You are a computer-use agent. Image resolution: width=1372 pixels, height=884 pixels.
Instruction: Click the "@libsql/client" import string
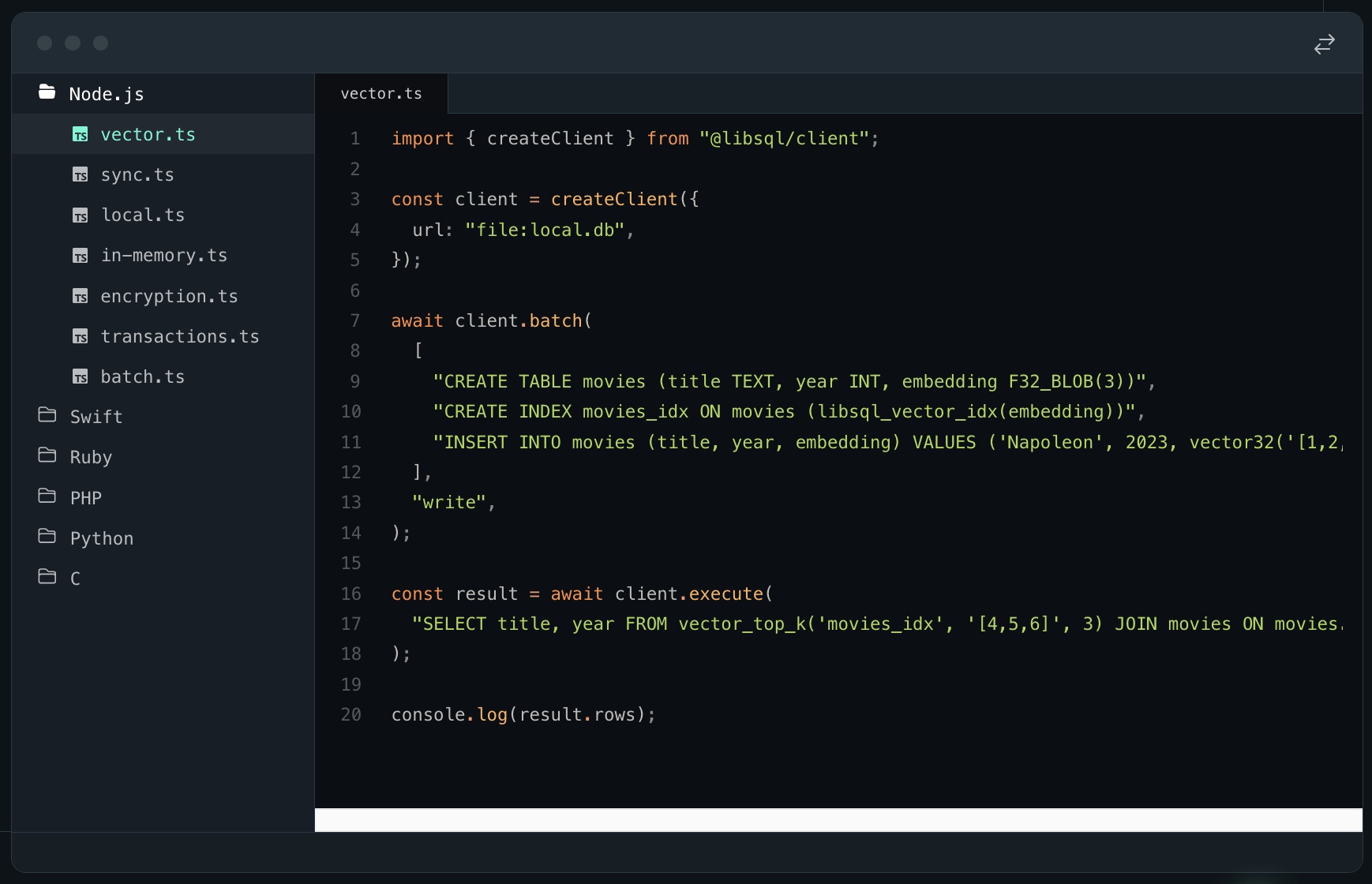pos(784,139)
